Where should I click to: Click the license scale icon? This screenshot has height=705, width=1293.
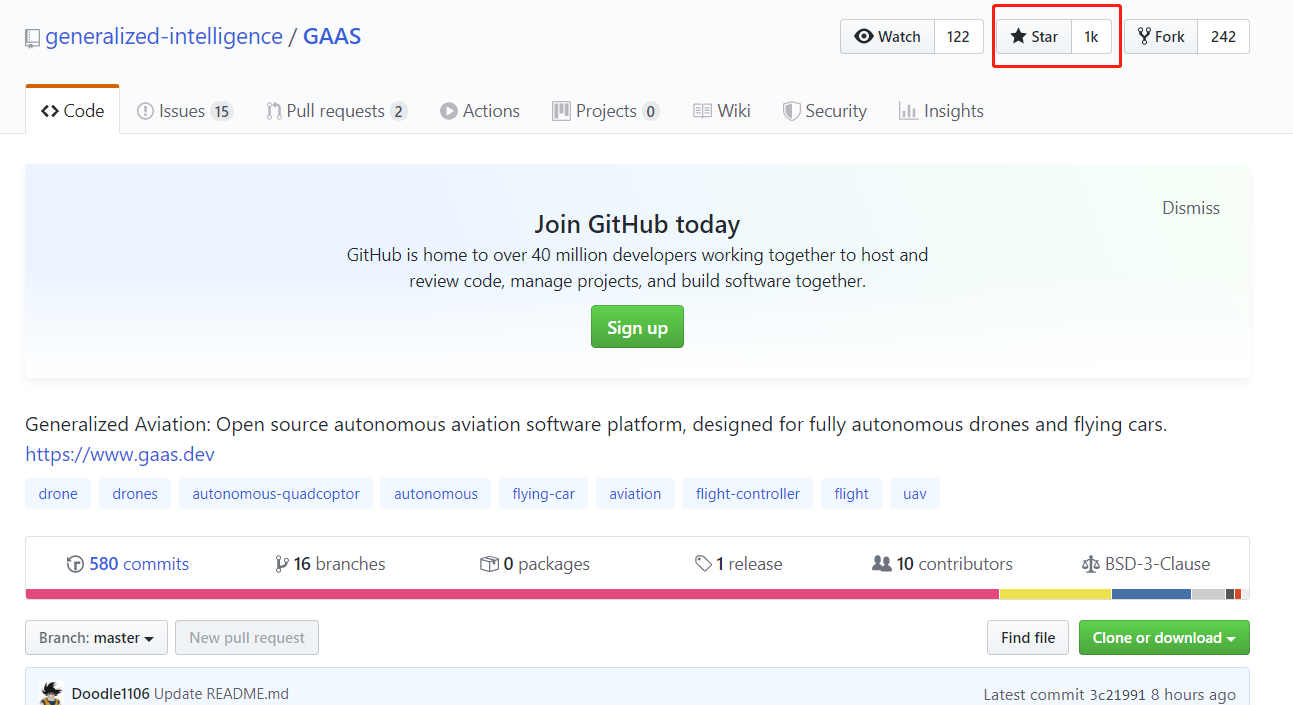[1090, 564]
